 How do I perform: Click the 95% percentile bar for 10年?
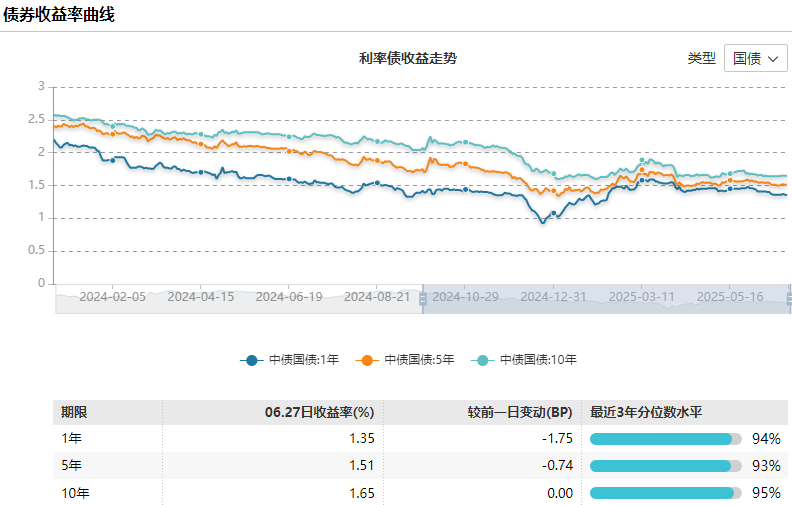[665, 493]
